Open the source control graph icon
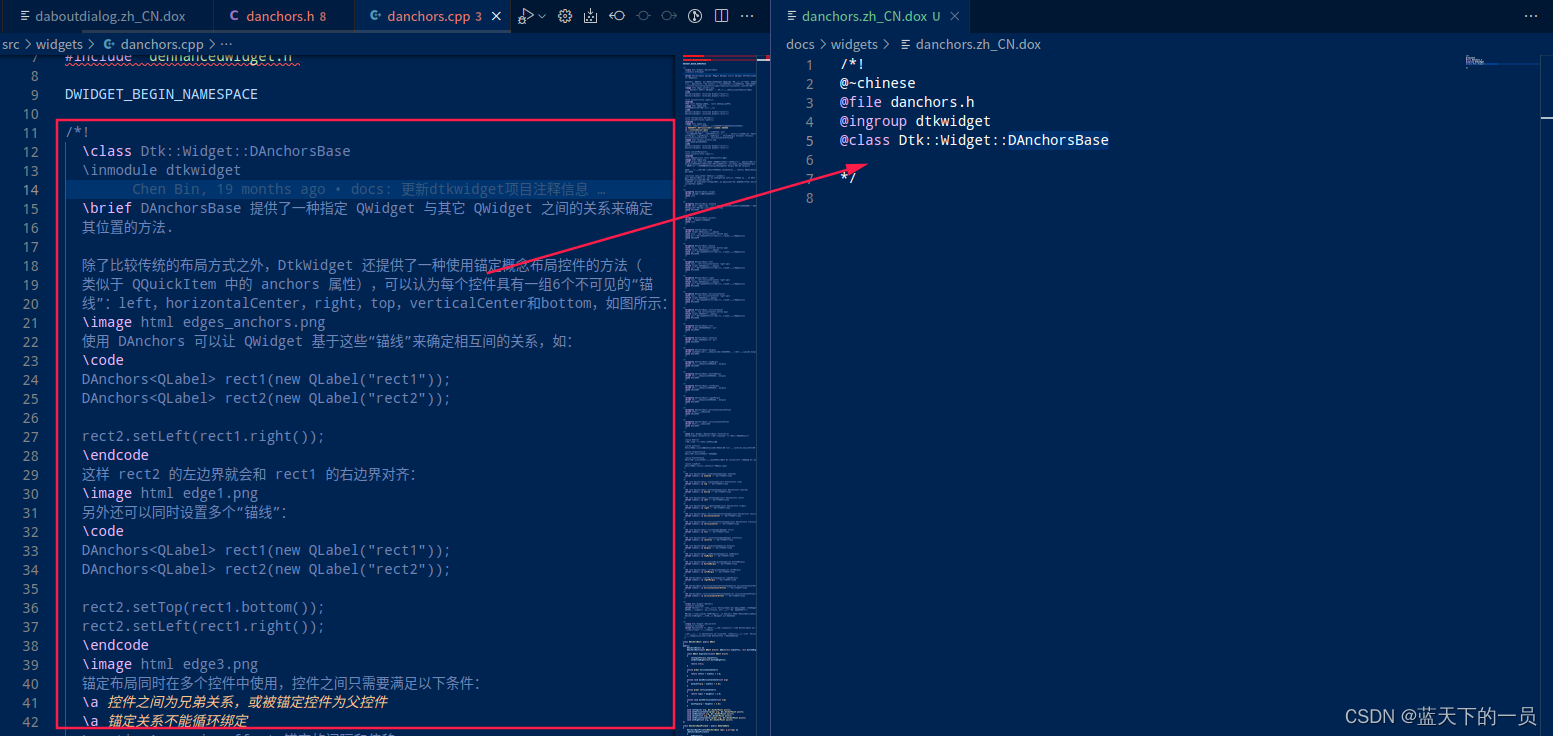The image size is (1553, 736). (x=694, y=16)
